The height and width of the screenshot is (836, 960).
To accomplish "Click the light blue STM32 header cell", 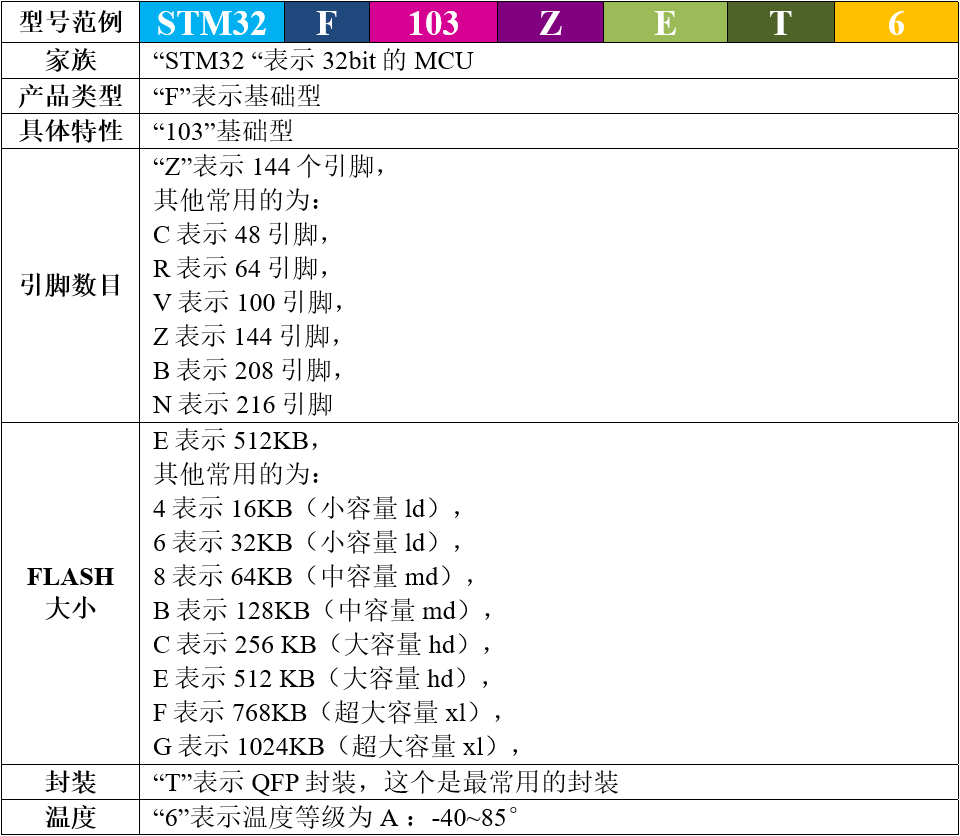I will 212,22.
